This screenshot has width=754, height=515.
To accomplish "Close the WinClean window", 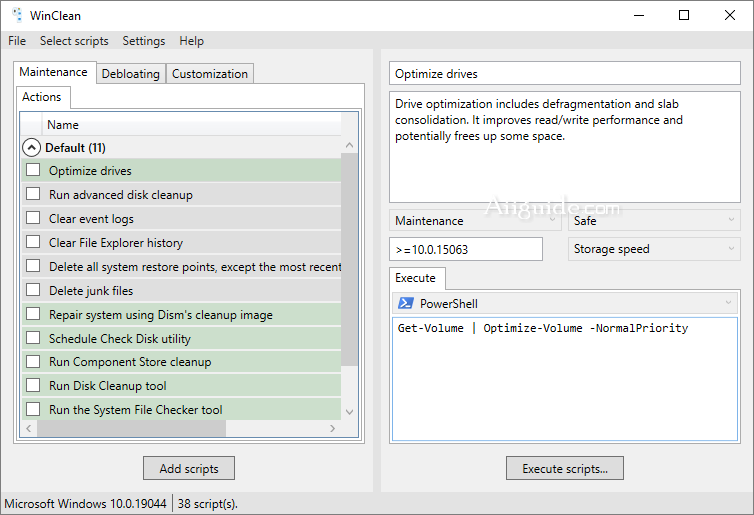I will click(729, 15).
